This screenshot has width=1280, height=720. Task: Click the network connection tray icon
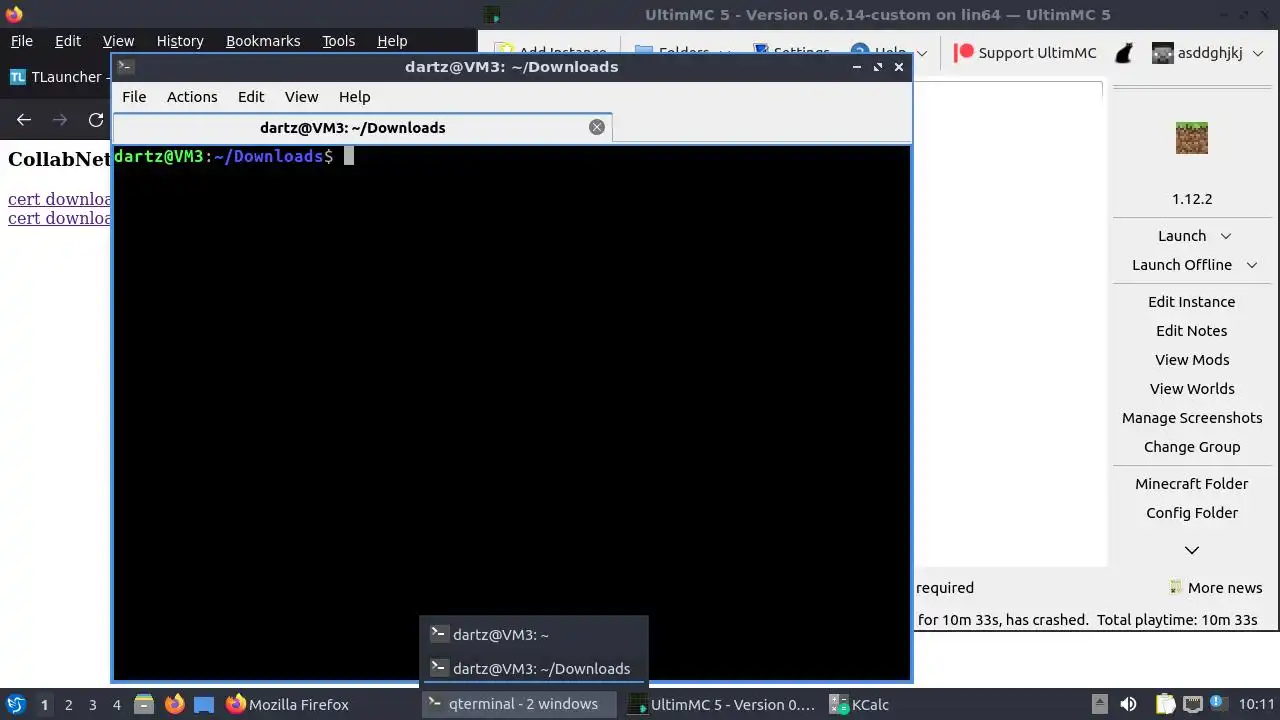(1192, 704)
